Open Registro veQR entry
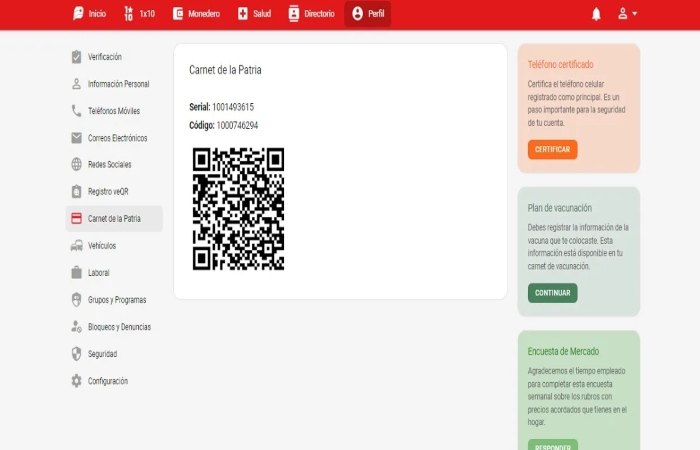This screenshot has height=450, width=700. (108, 192)
